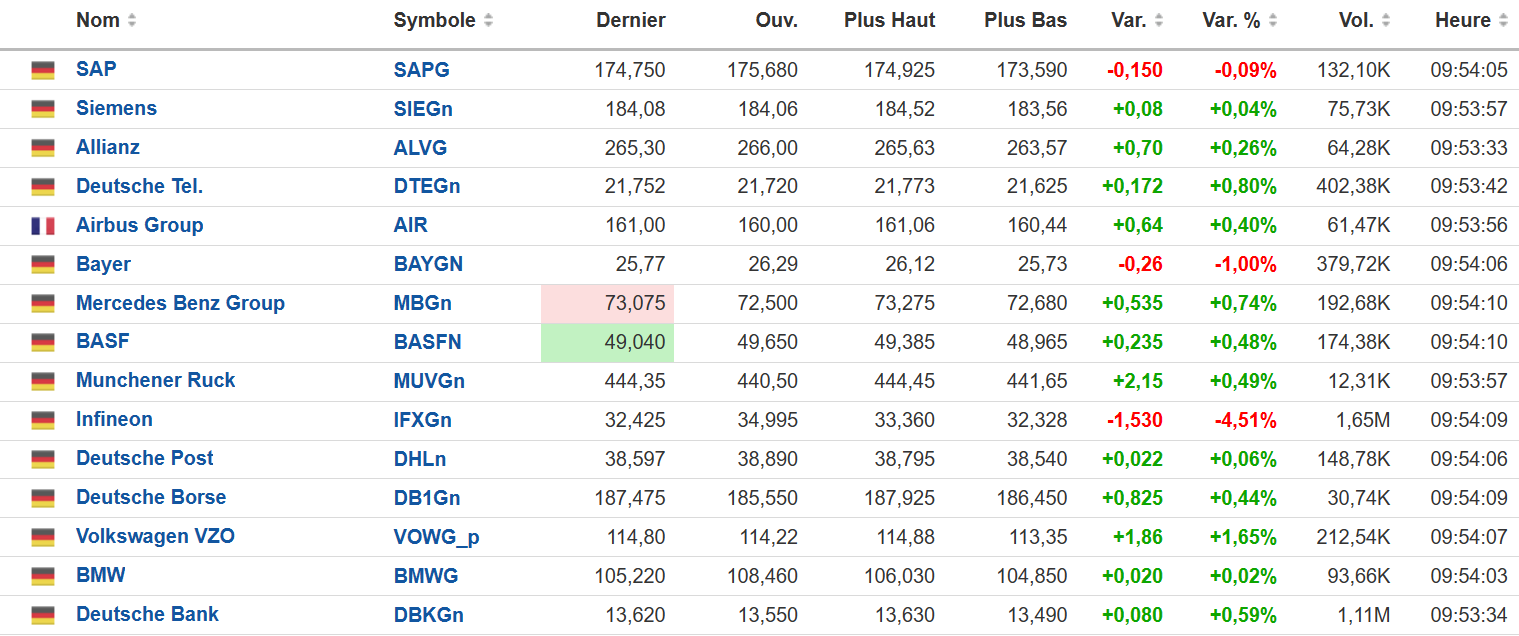Sort by the Symbole column arrows
Image resolution: width=1519 pixels, height=636 pixels.
tap(488, 20)
